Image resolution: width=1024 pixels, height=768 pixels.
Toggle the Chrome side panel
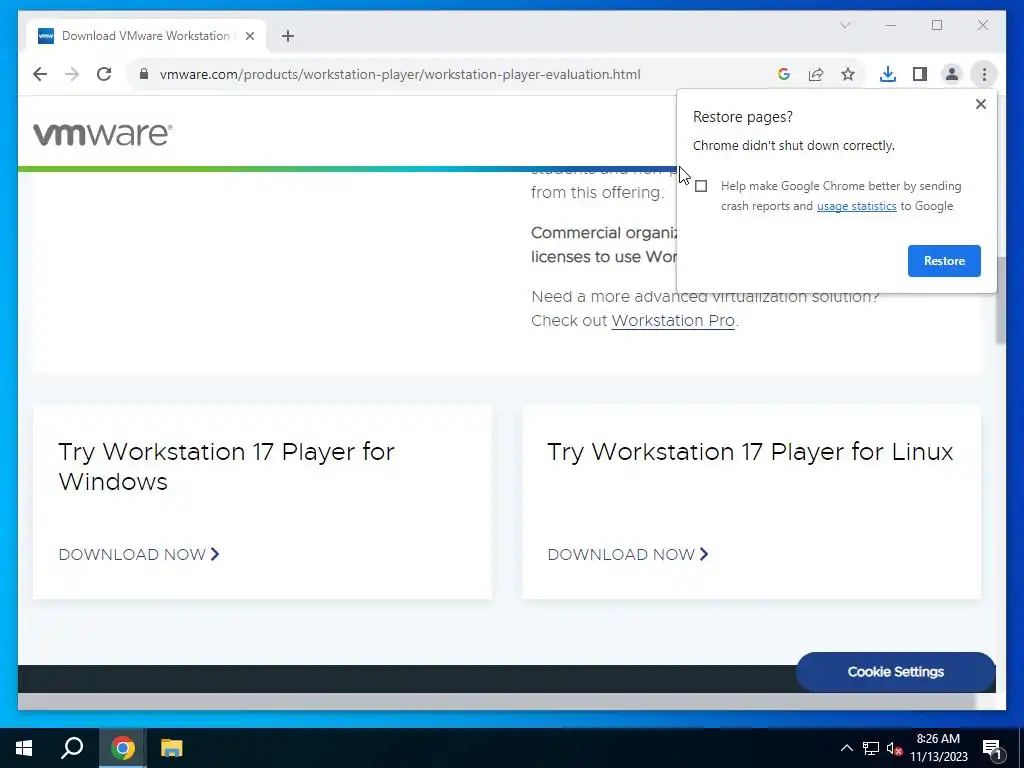[920, 74]
